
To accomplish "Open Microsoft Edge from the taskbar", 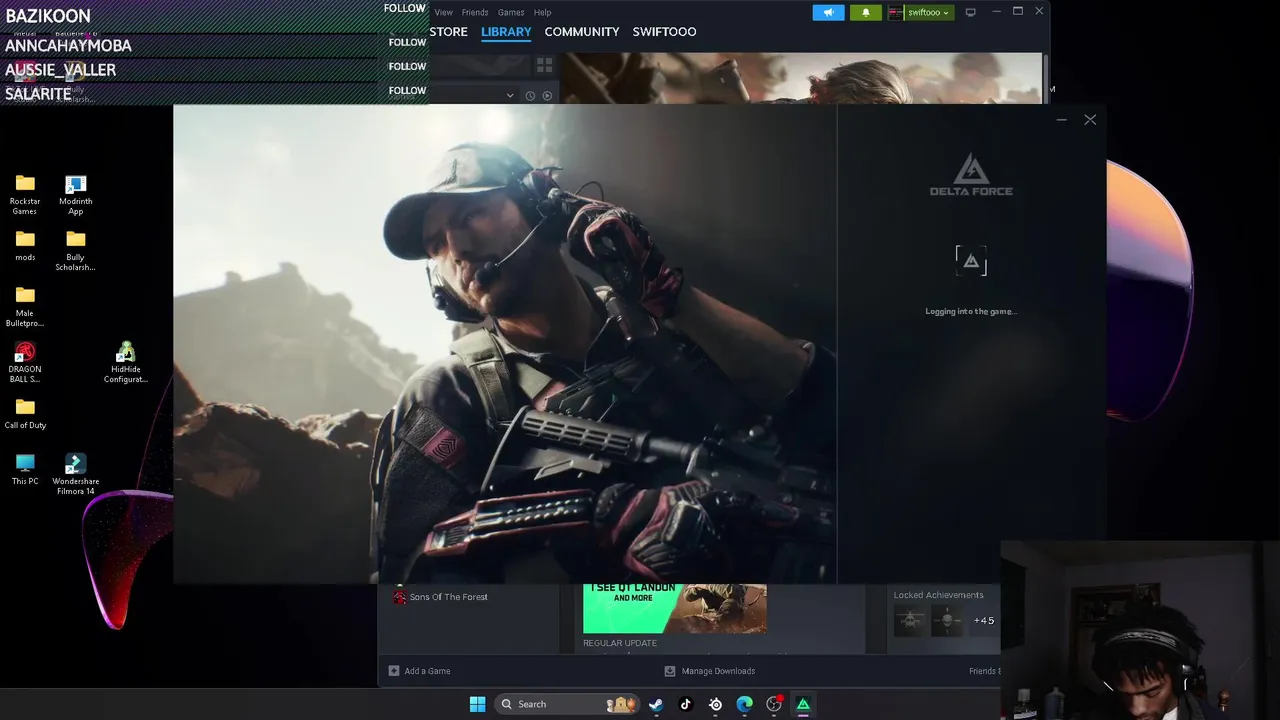I will 744,704.
